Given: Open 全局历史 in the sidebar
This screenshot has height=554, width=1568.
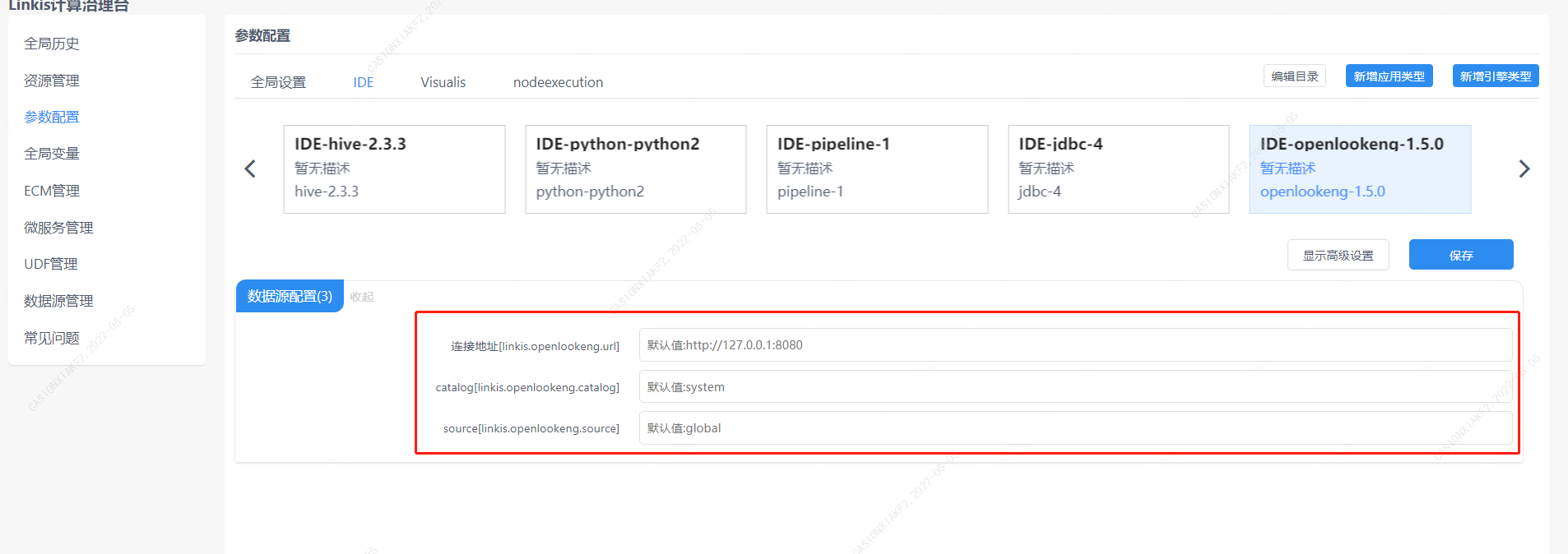Looking at the screenshot, I should 52,44.
